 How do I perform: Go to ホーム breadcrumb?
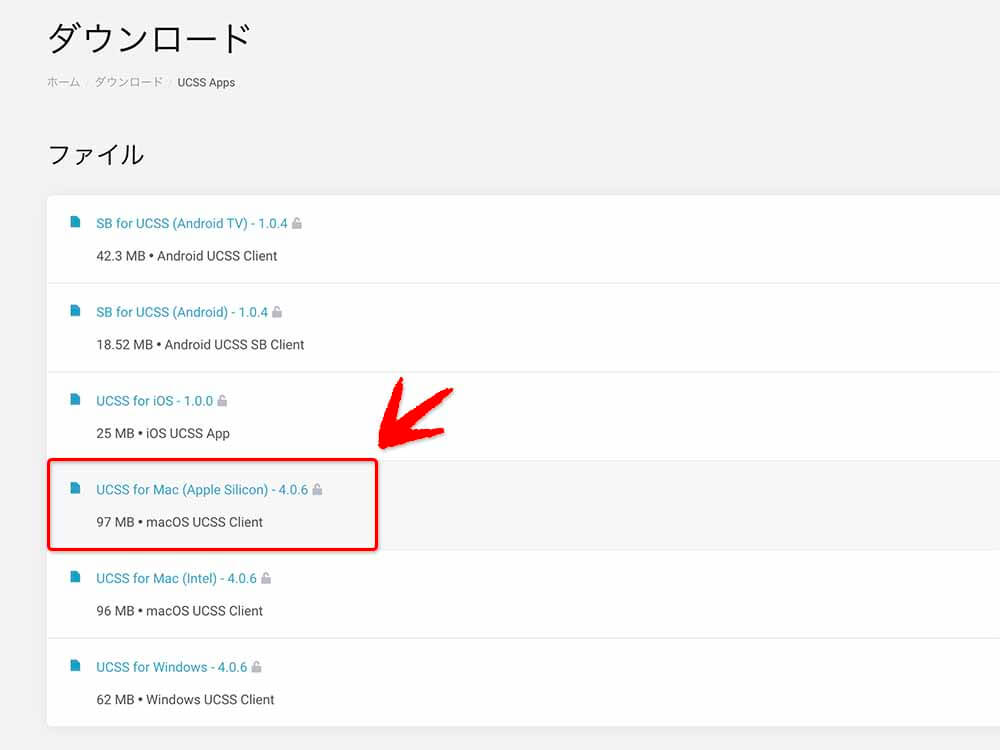(x=63, y=82)
